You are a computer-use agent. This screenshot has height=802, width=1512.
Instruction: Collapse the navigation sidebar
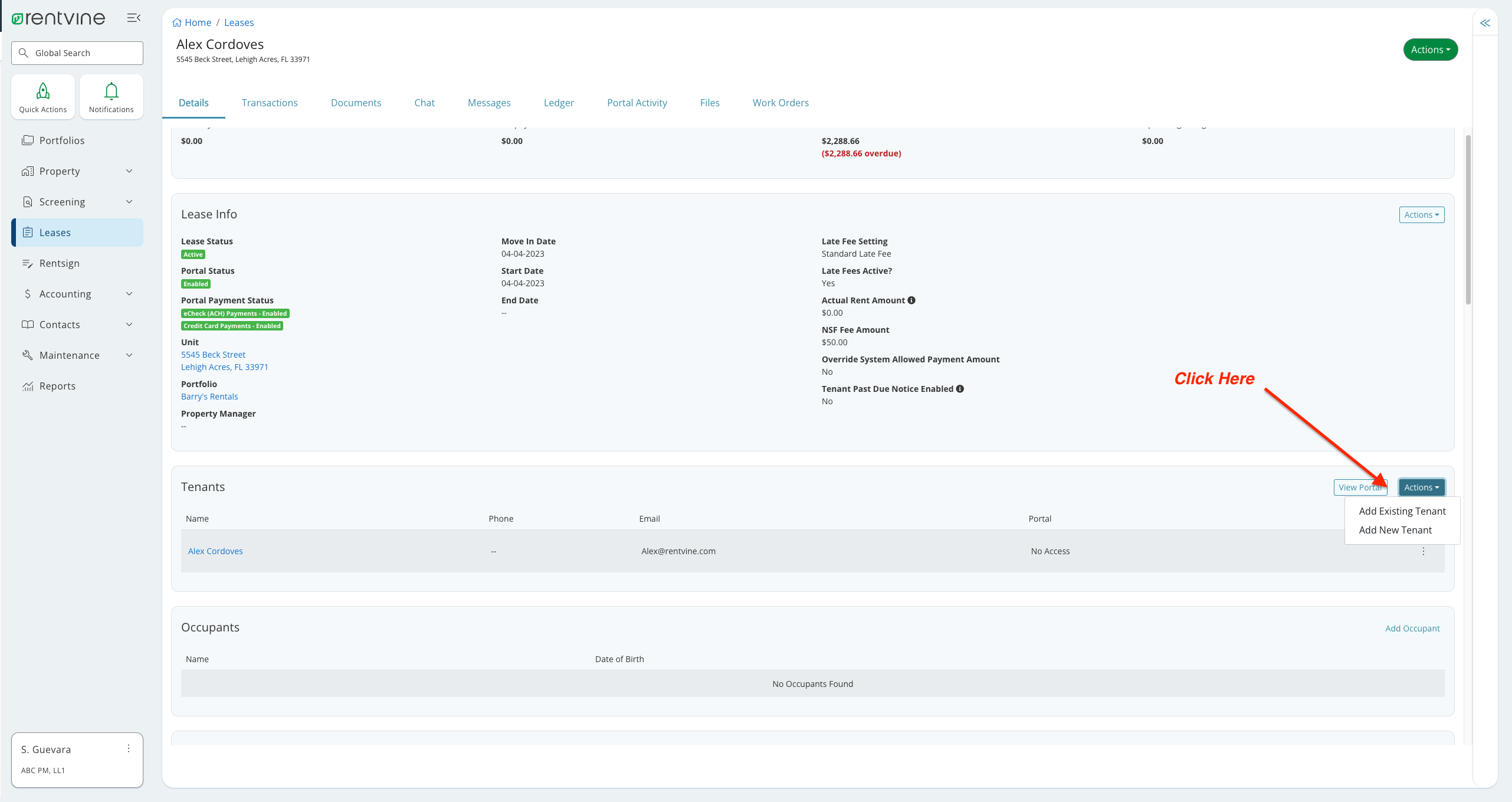(x=133, y=17)
